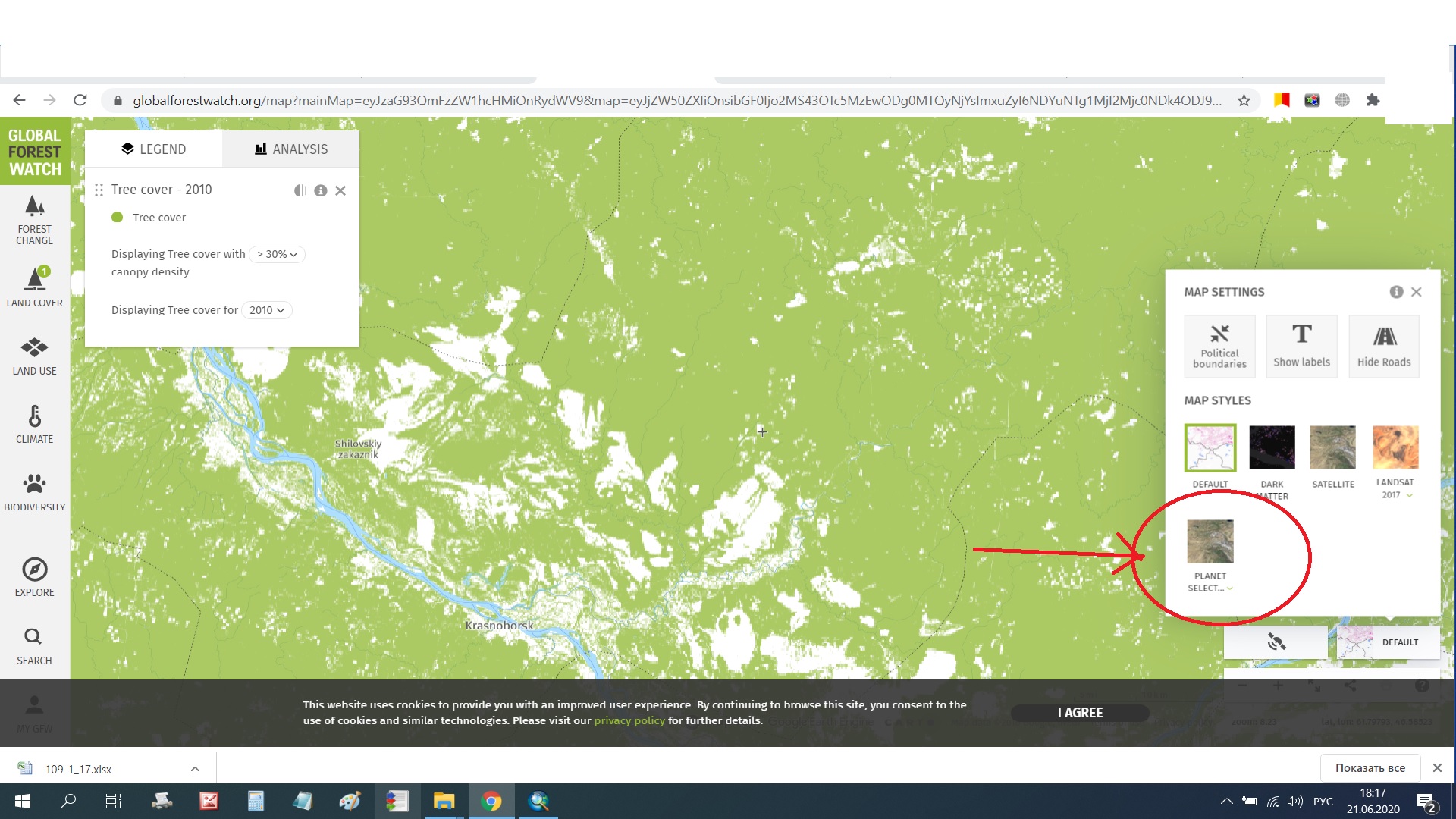Screen dimensions: 1456x819
Task: Adjust the Tree cover layer opacity control
Action: tap(300, 190)
